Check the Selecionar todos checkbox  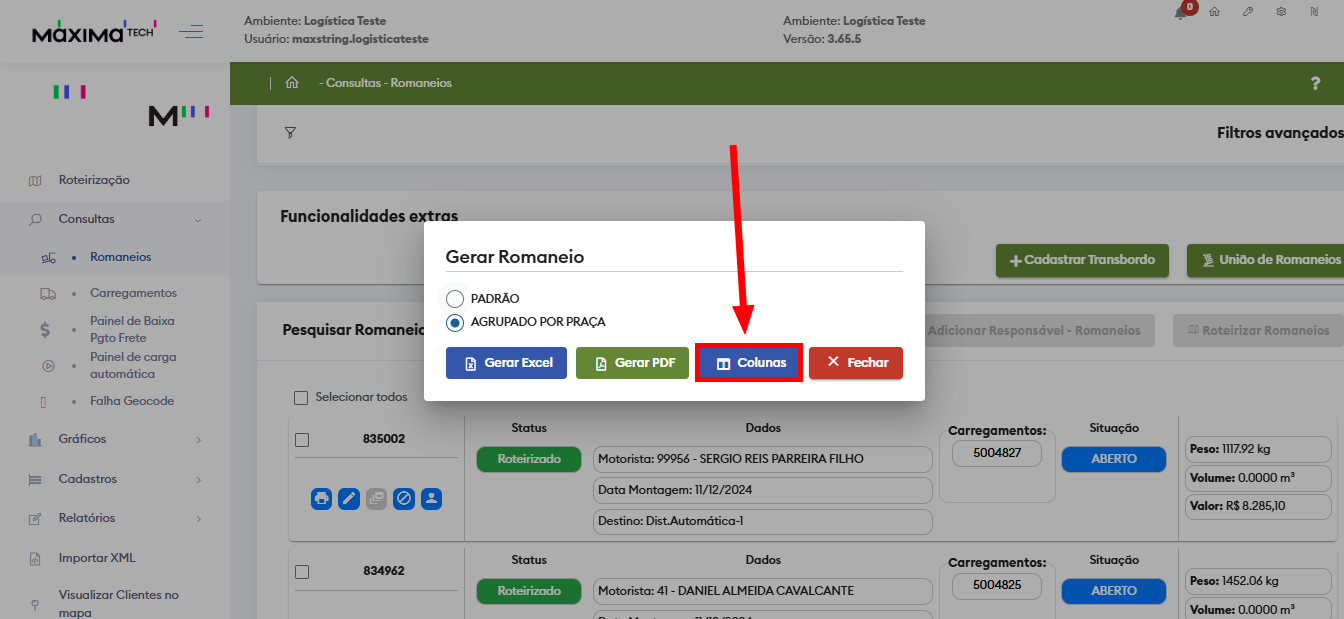[301, 398]
